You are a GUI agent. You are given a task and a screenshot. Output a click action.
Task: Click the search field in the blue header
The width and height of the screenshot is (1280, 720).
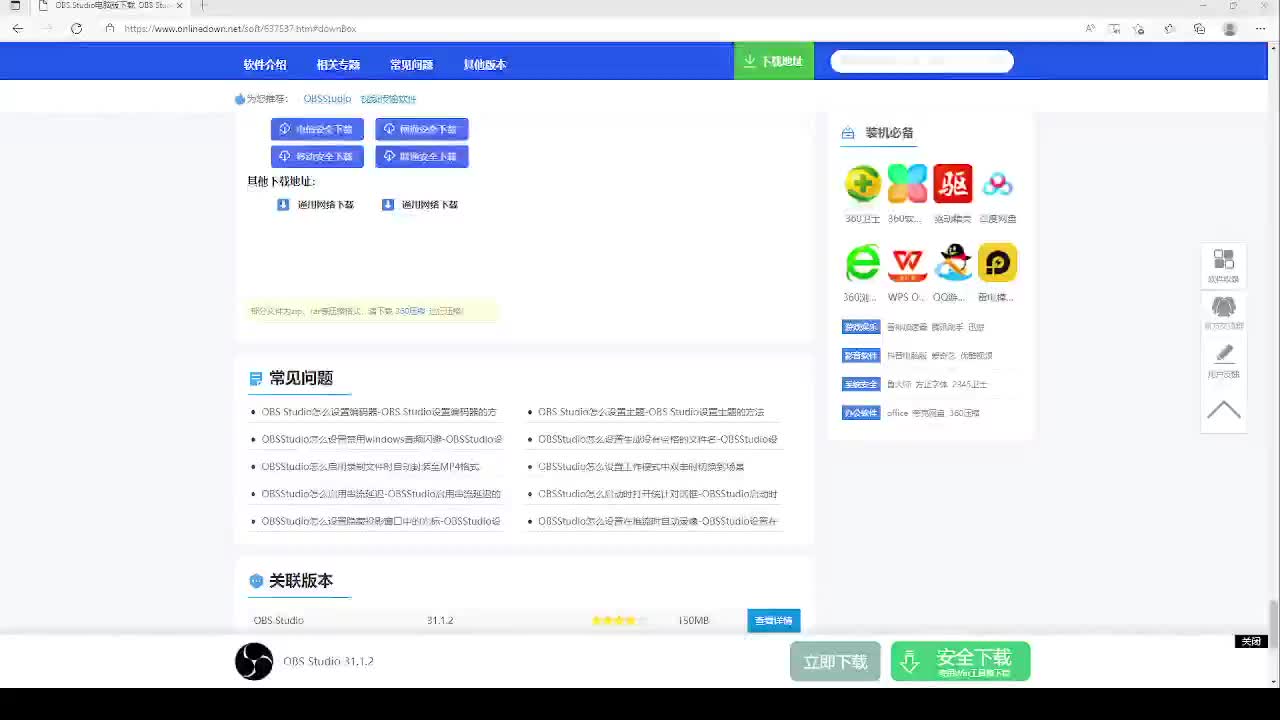[x=922, y=62]
